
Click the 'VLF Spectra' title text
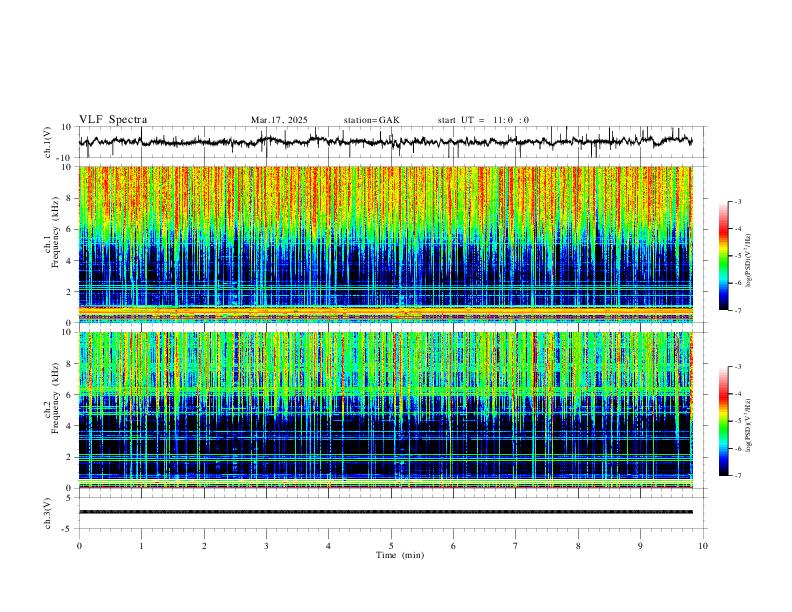tap(113, 120)
